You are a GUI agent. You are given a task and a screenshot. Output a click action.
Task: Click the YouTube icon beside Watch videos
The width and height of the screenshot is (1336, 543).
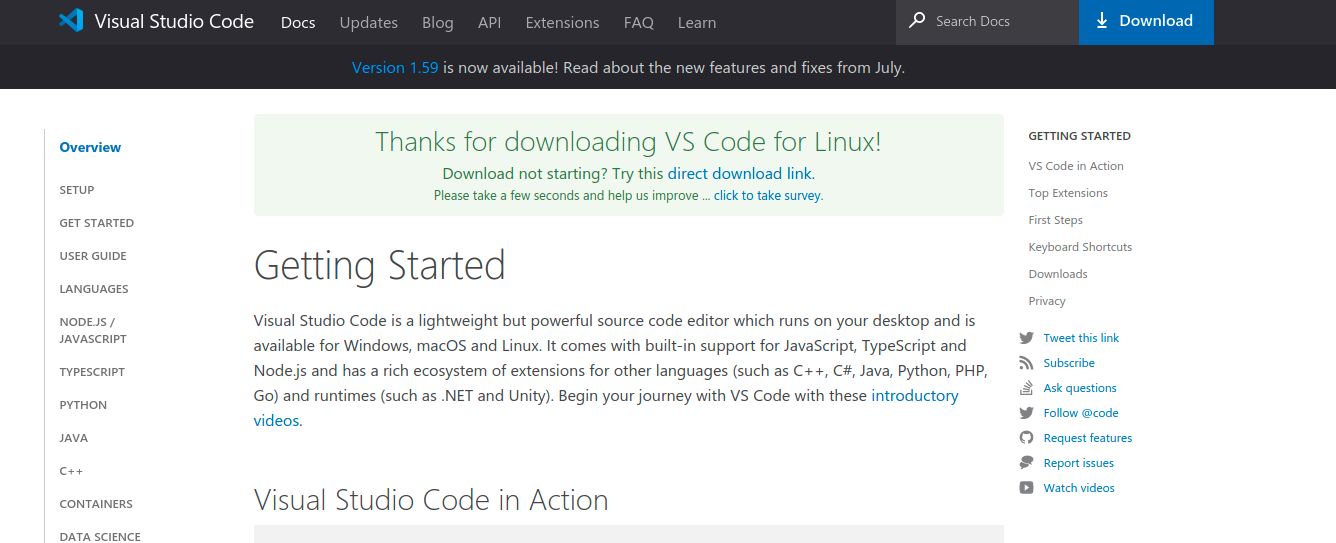1026,488
